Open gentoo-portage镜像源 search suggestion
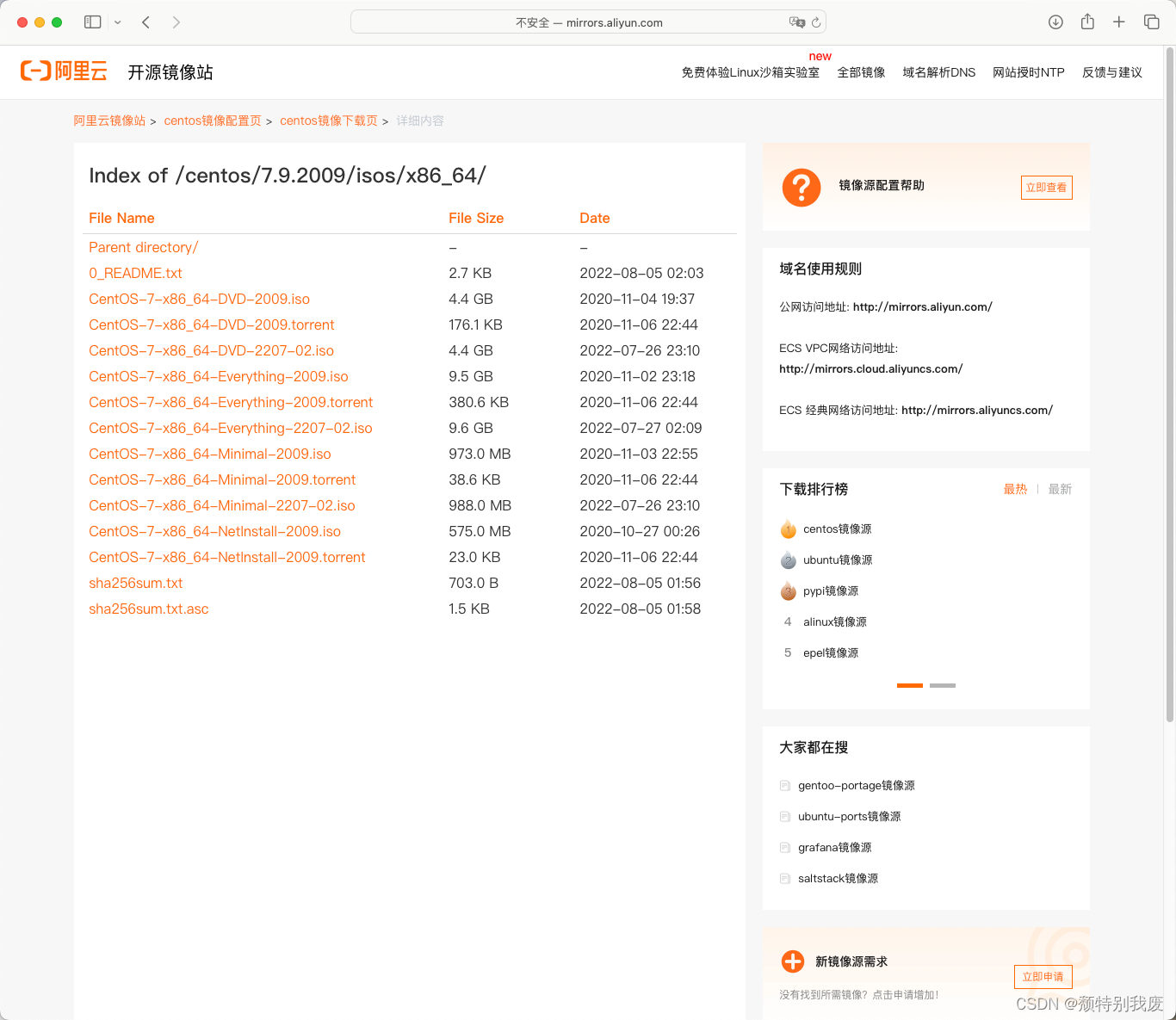This screenshot has height=1020, width=1176. coord(857,785)
